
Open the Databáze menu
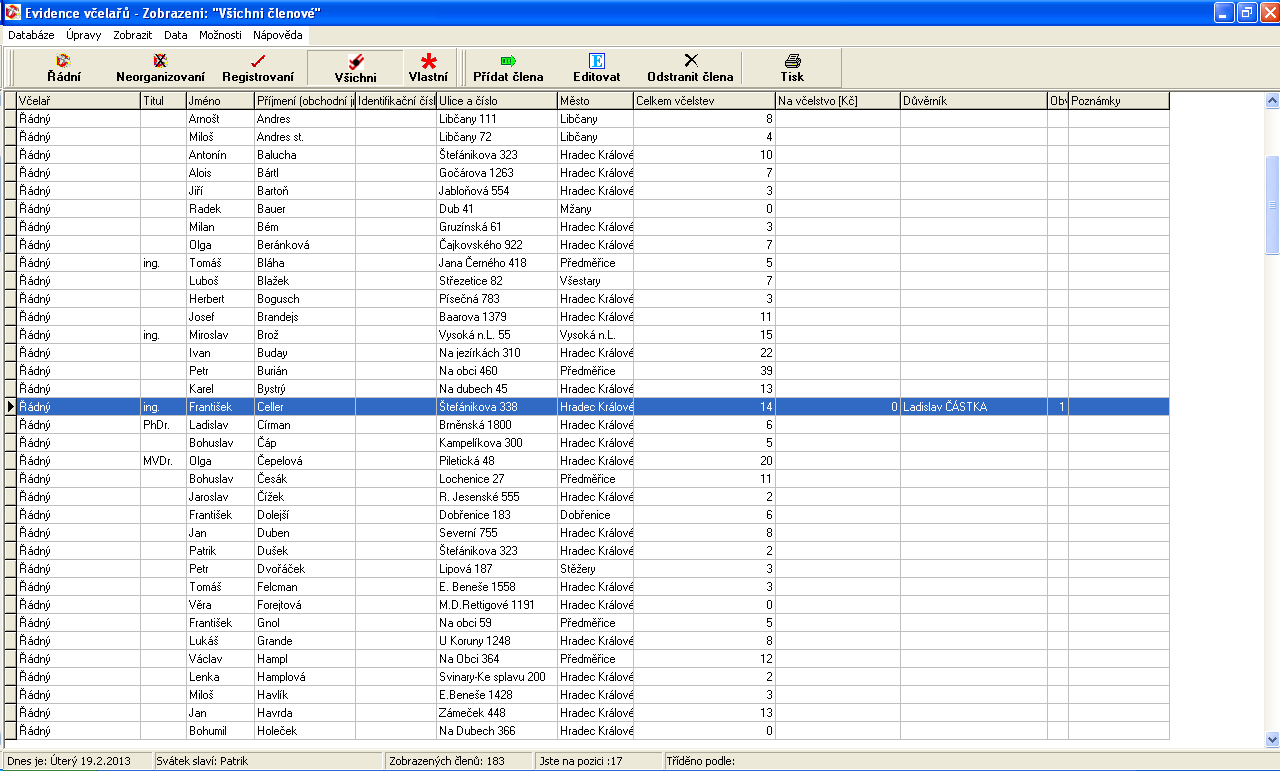coord(31,34)
